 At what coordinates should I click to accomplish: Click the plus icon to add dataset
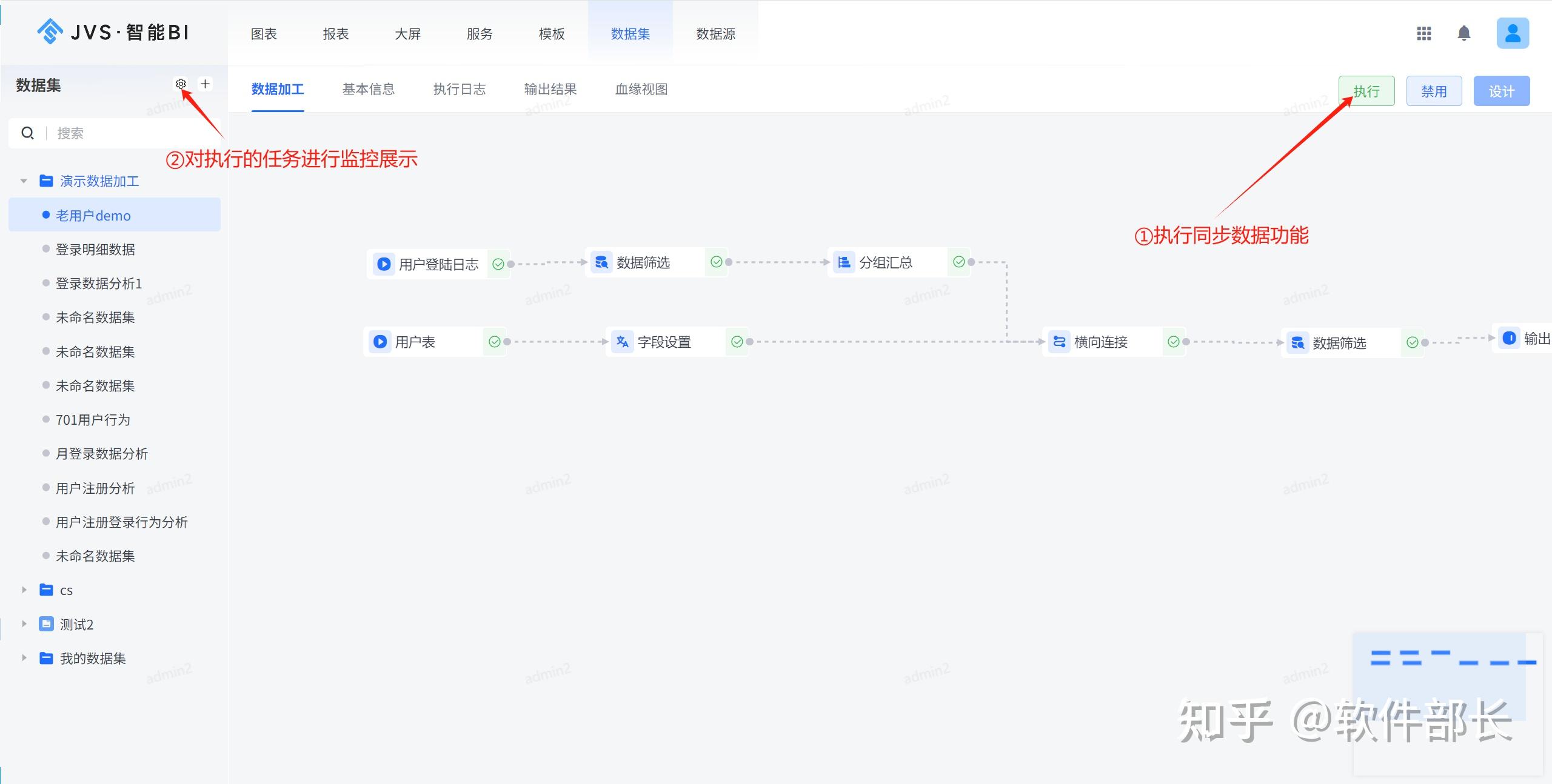tap(206, 84)
